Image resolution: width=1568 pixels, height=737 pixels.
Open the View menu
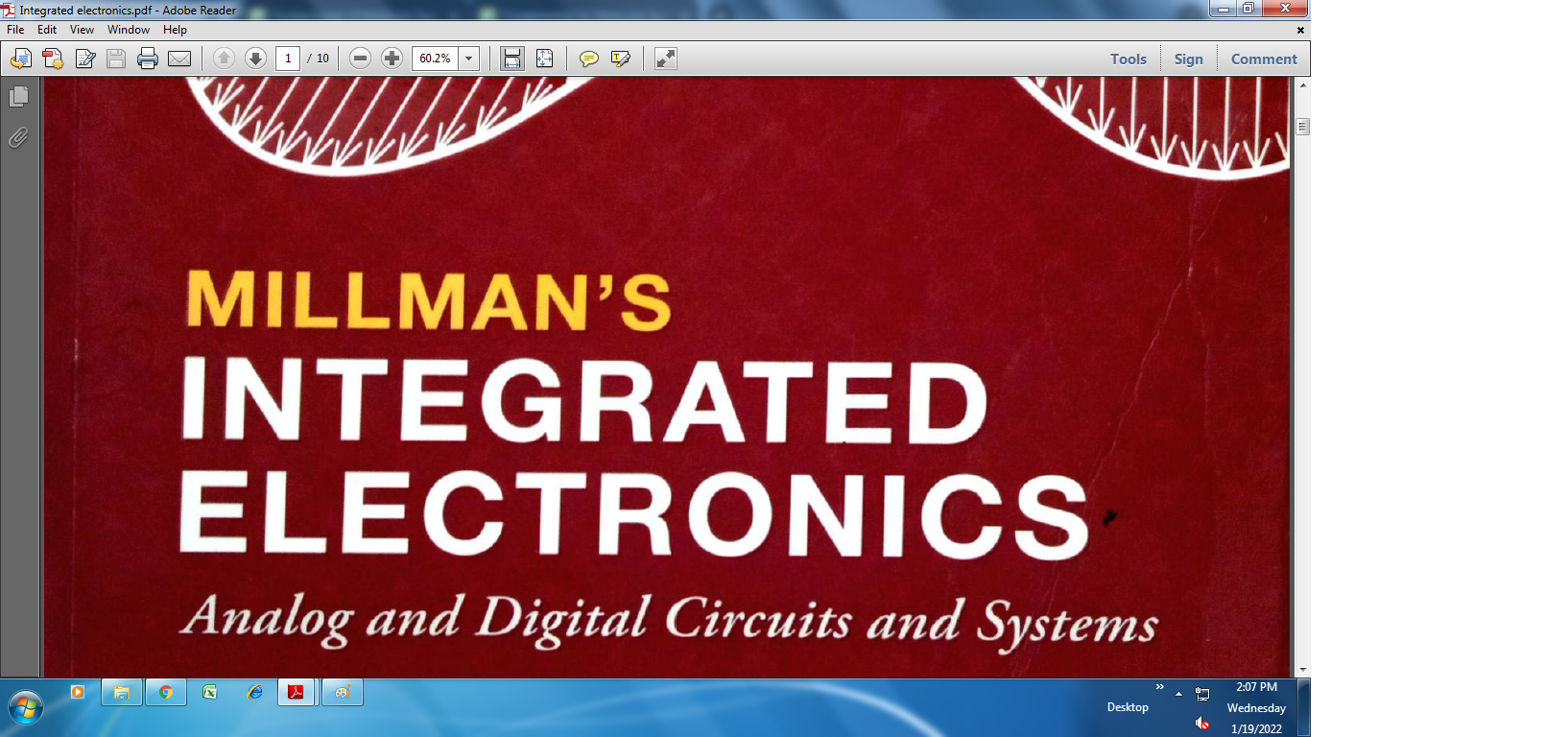coord(82,30)
